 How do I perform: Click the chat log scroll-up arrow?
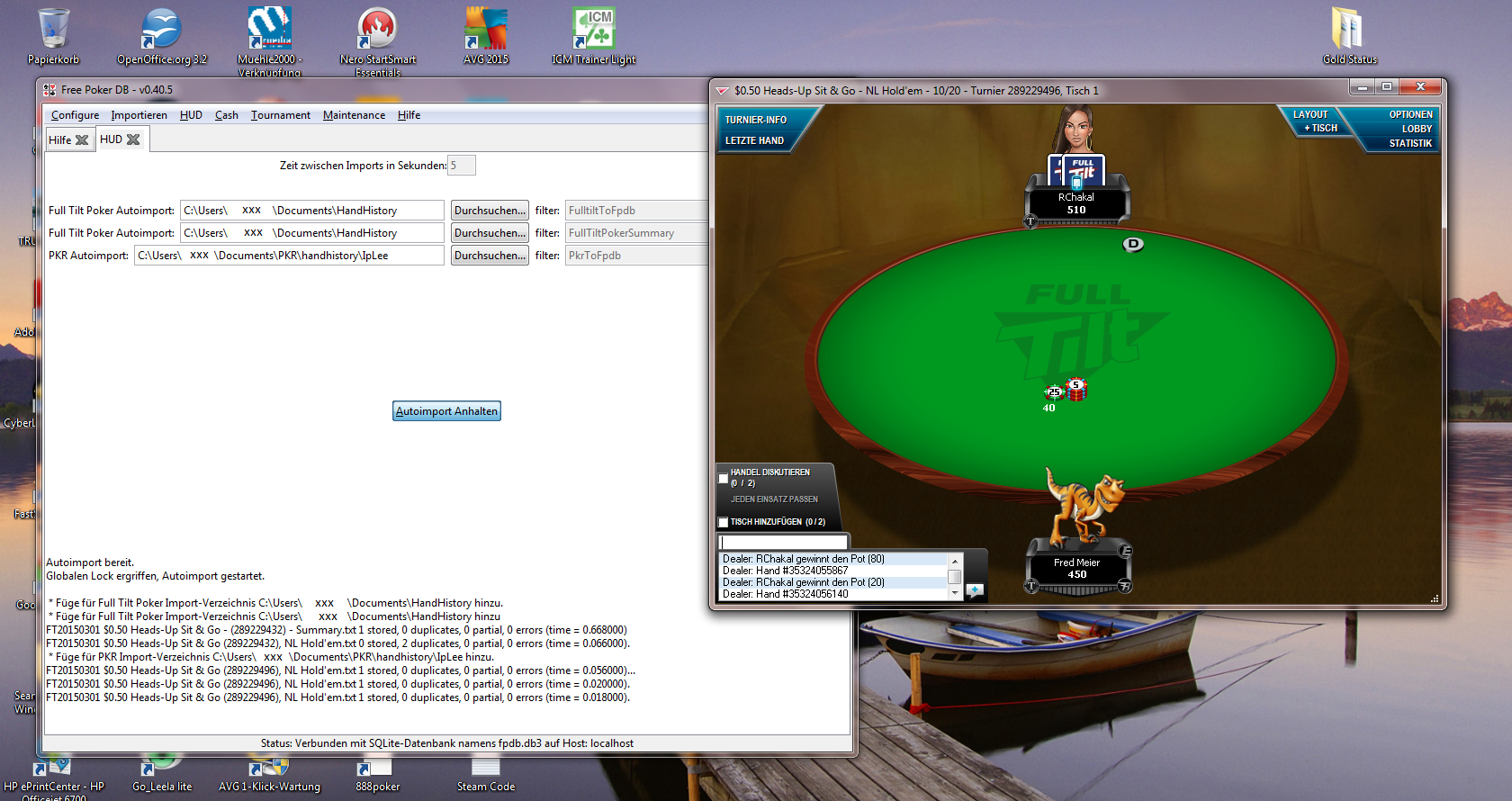(955, 561)
